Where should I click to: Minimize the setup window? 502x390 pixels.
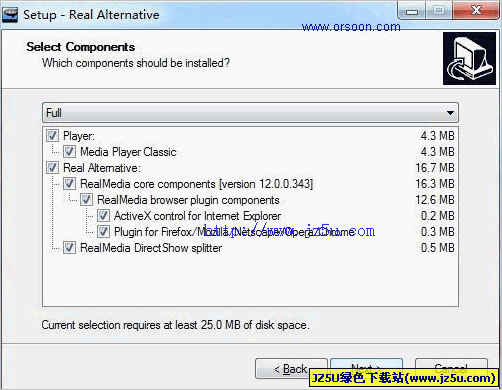pyautogui.click(x=412, y=11)
